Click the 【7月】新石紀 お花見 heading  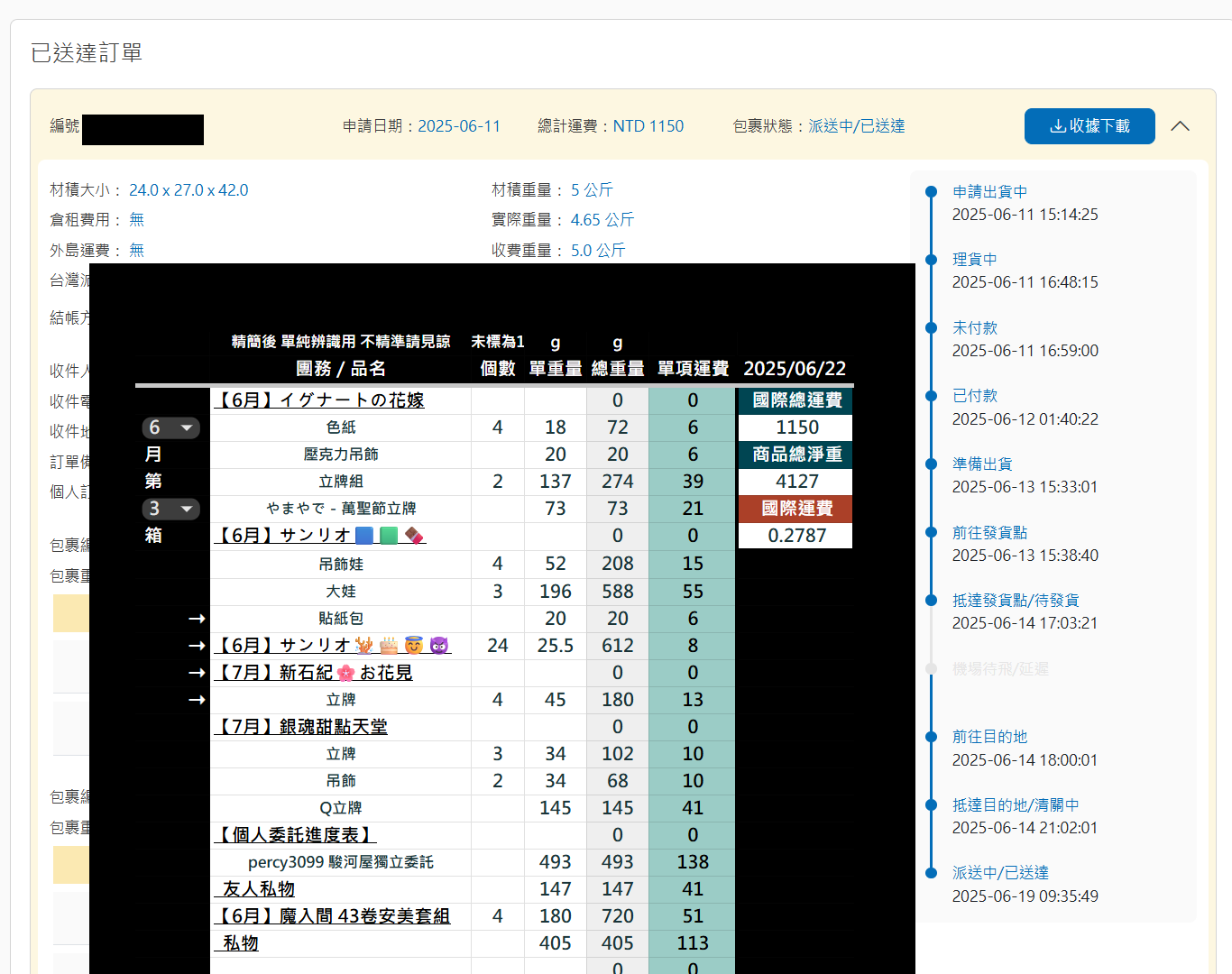(313, 672)
